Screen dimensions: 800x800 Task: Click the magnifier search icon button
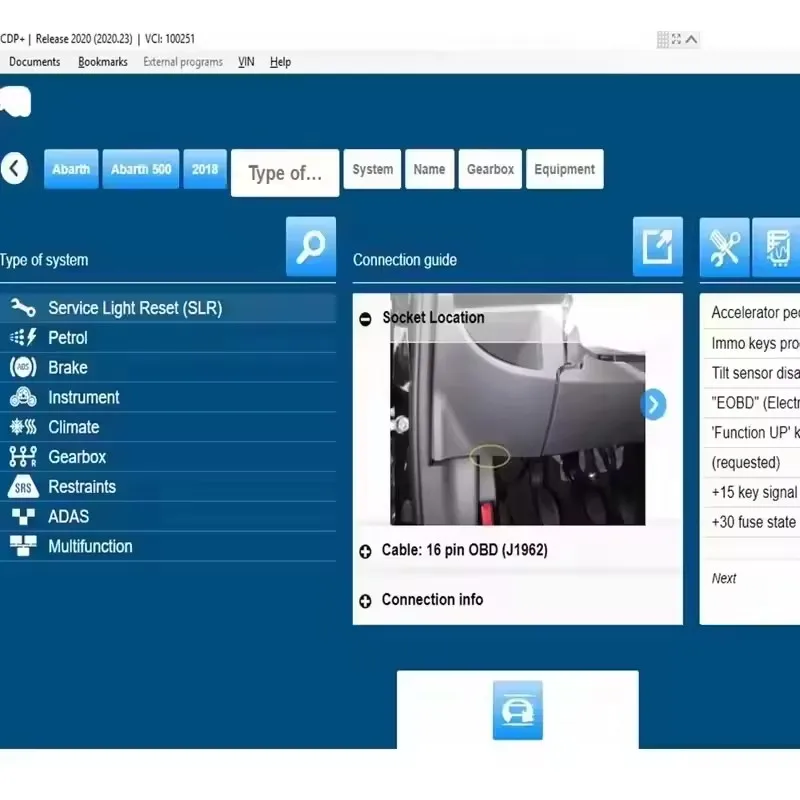pyautogui.click(x=311, y=246)
